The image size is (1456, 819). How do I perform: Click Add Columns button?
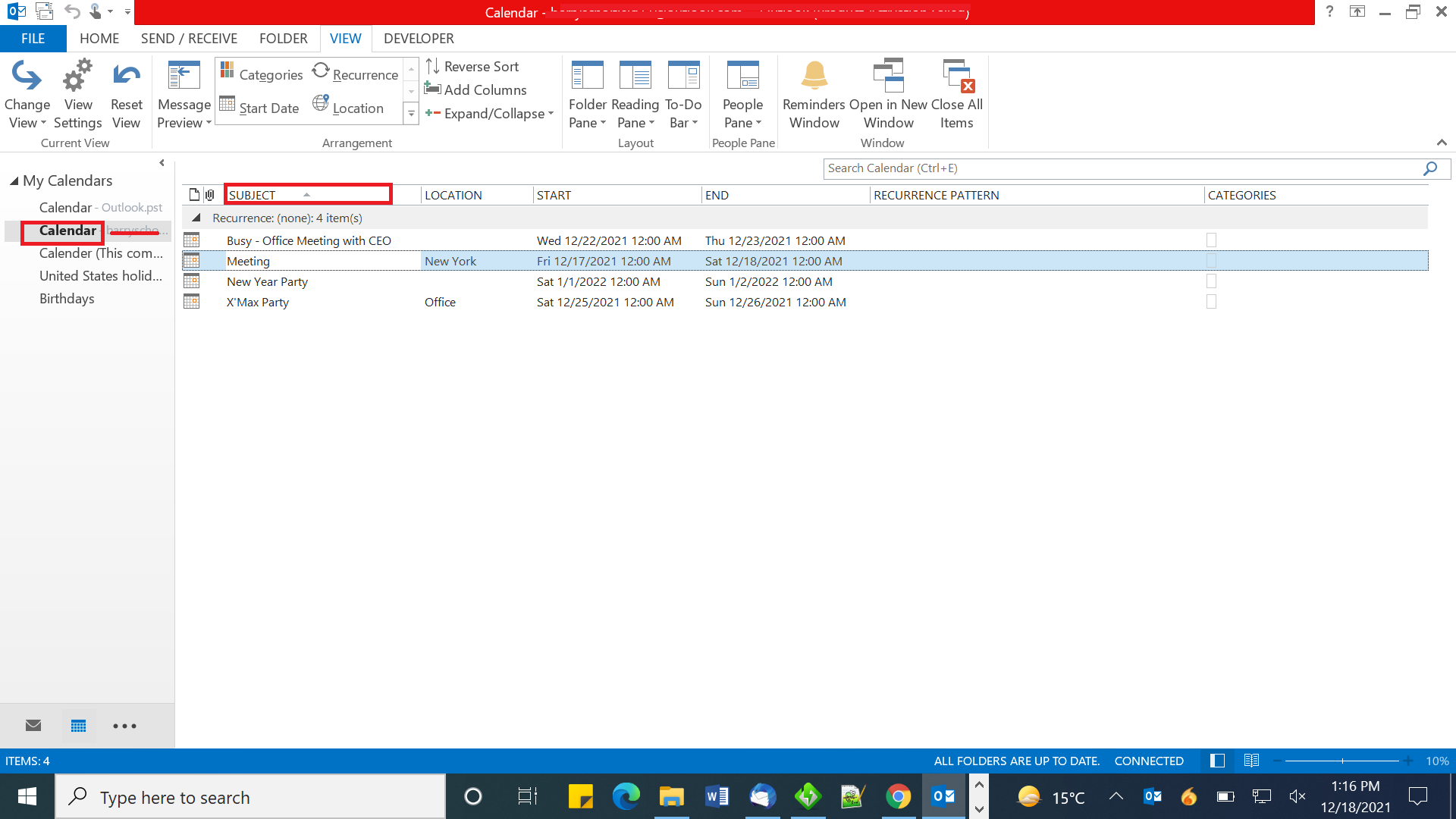click(x=476, y=89)
